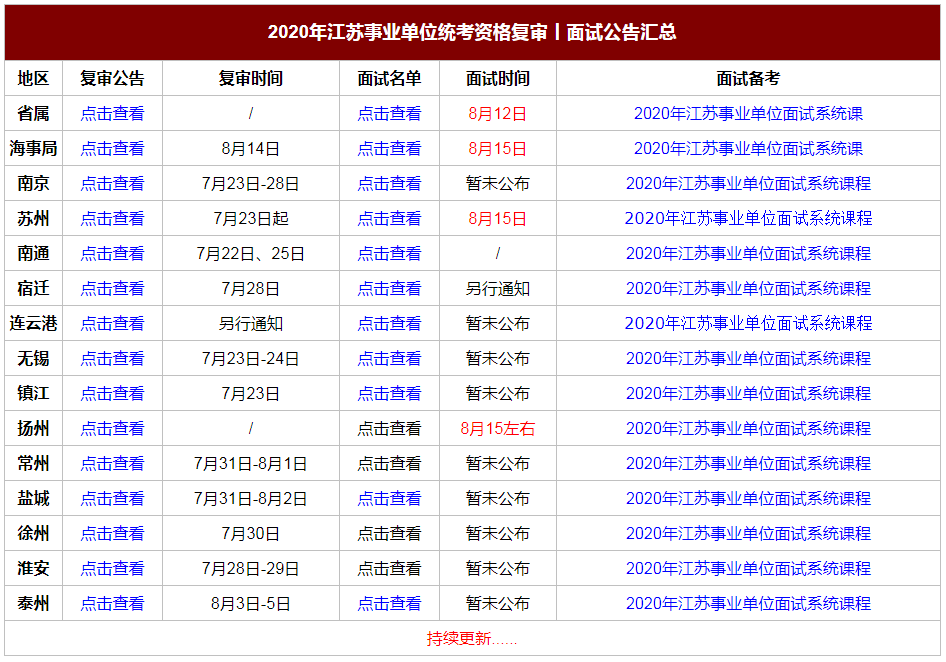This screenshot has width=946, height=662.
Task: Open 复审公告 link in the 盐城 row
Action: click(112, 498)
